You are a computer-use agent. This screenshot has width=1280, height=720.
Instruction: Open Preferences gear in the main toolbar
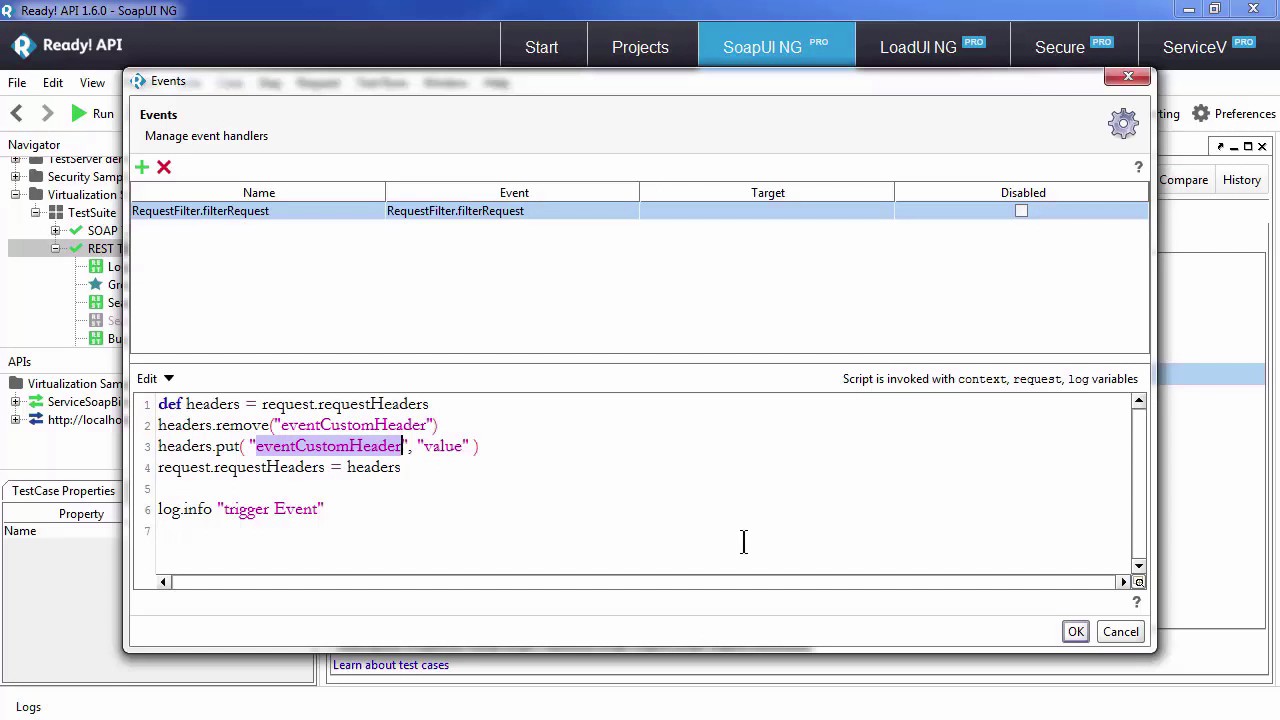(1201, 114)
